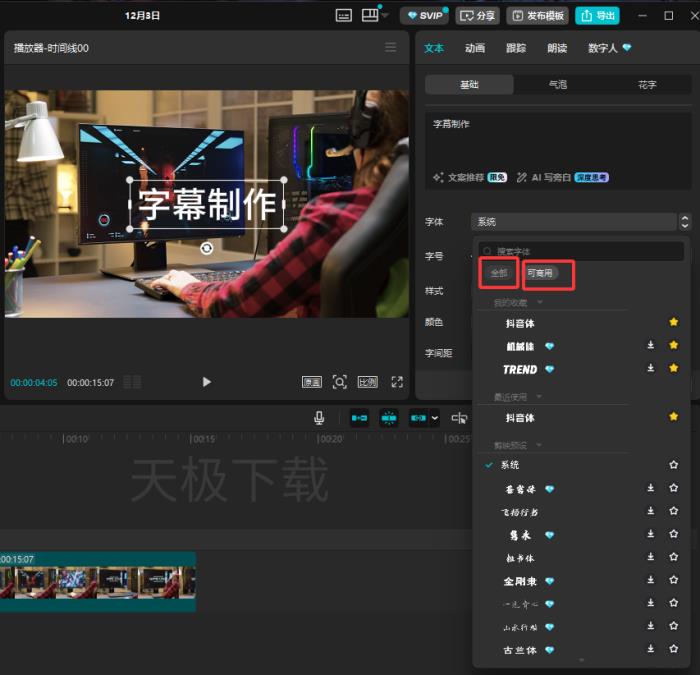Click the 导出 export button
The image size is (700, 675).
pos(597,16)
